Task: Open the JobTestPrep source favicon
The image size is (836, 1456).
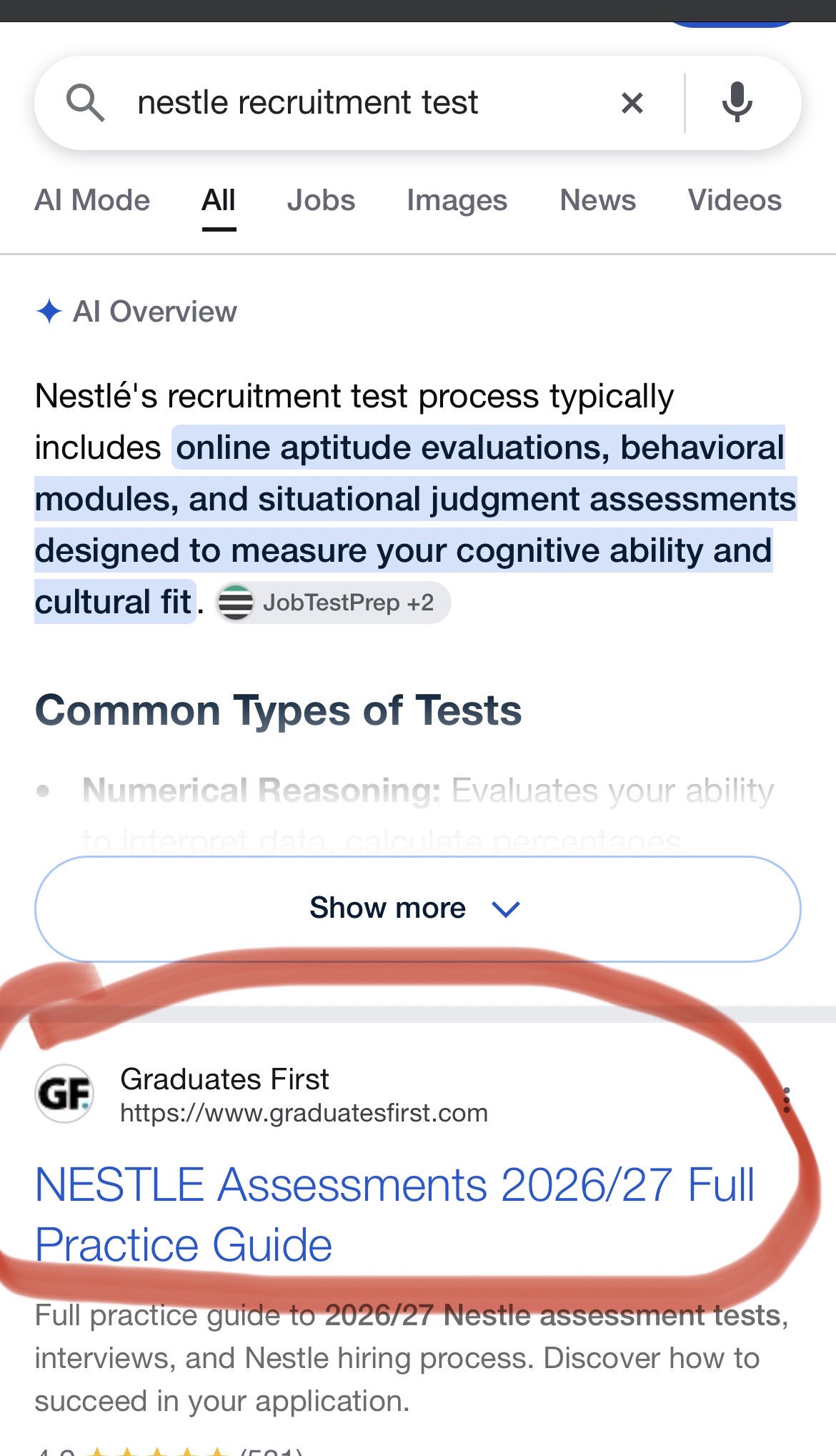Action: (x=236, y=603)
